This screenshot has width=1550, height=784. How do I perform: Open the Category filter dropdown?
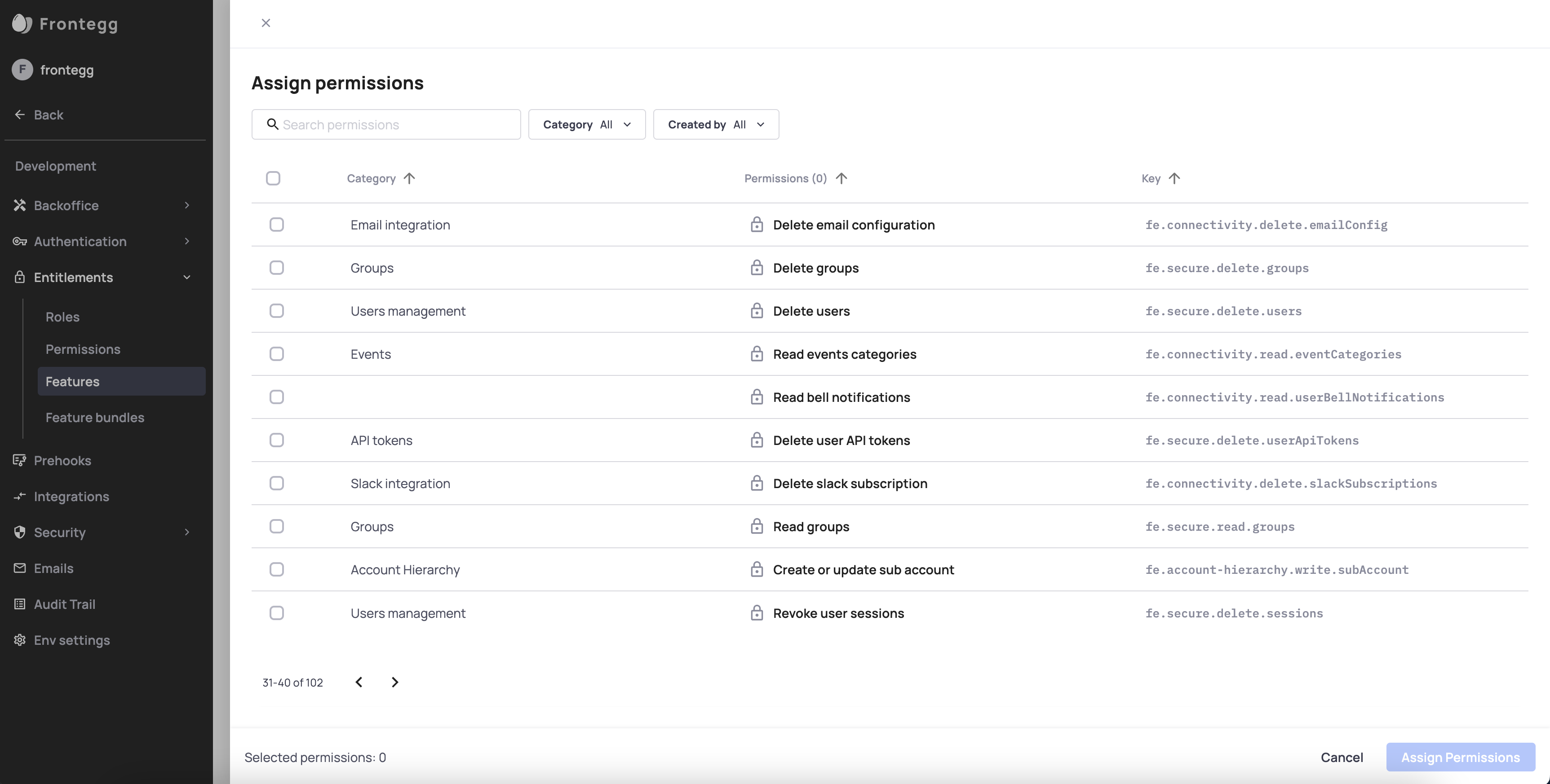tap(586, 124)
